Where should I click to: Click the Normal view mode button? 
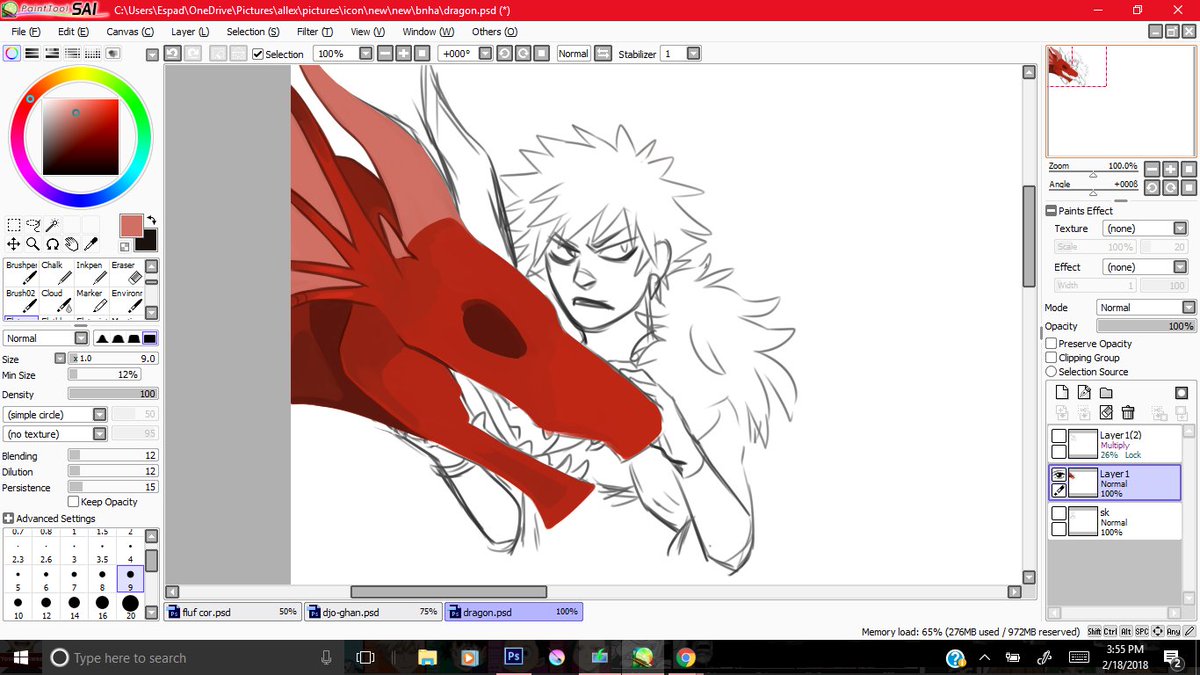point(573,54)
